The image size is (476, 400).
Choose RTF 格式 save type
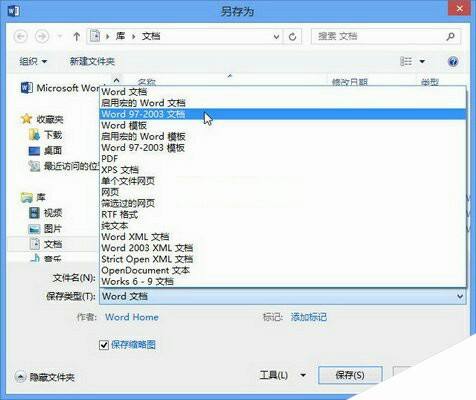pos(283,215)
